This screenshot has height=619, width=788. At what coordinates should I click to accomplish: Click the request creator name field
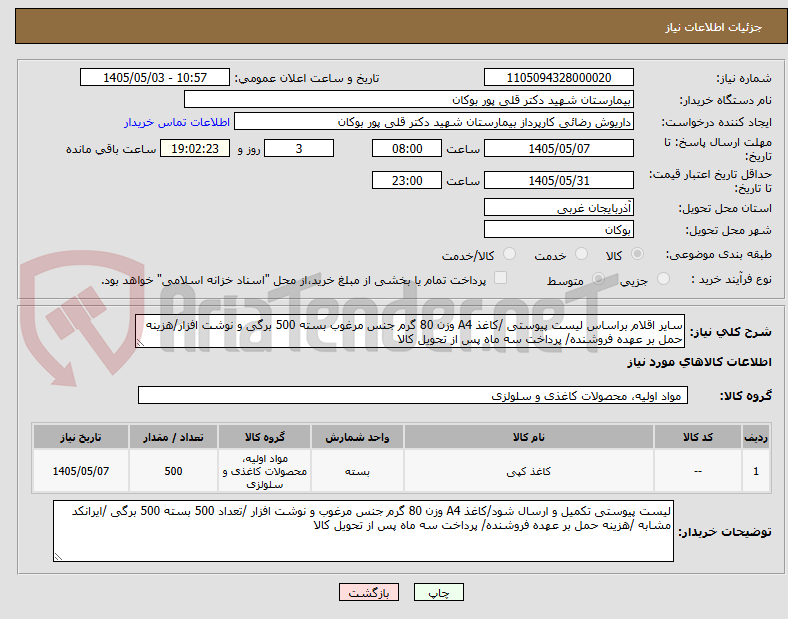click(x=434, y=122)
